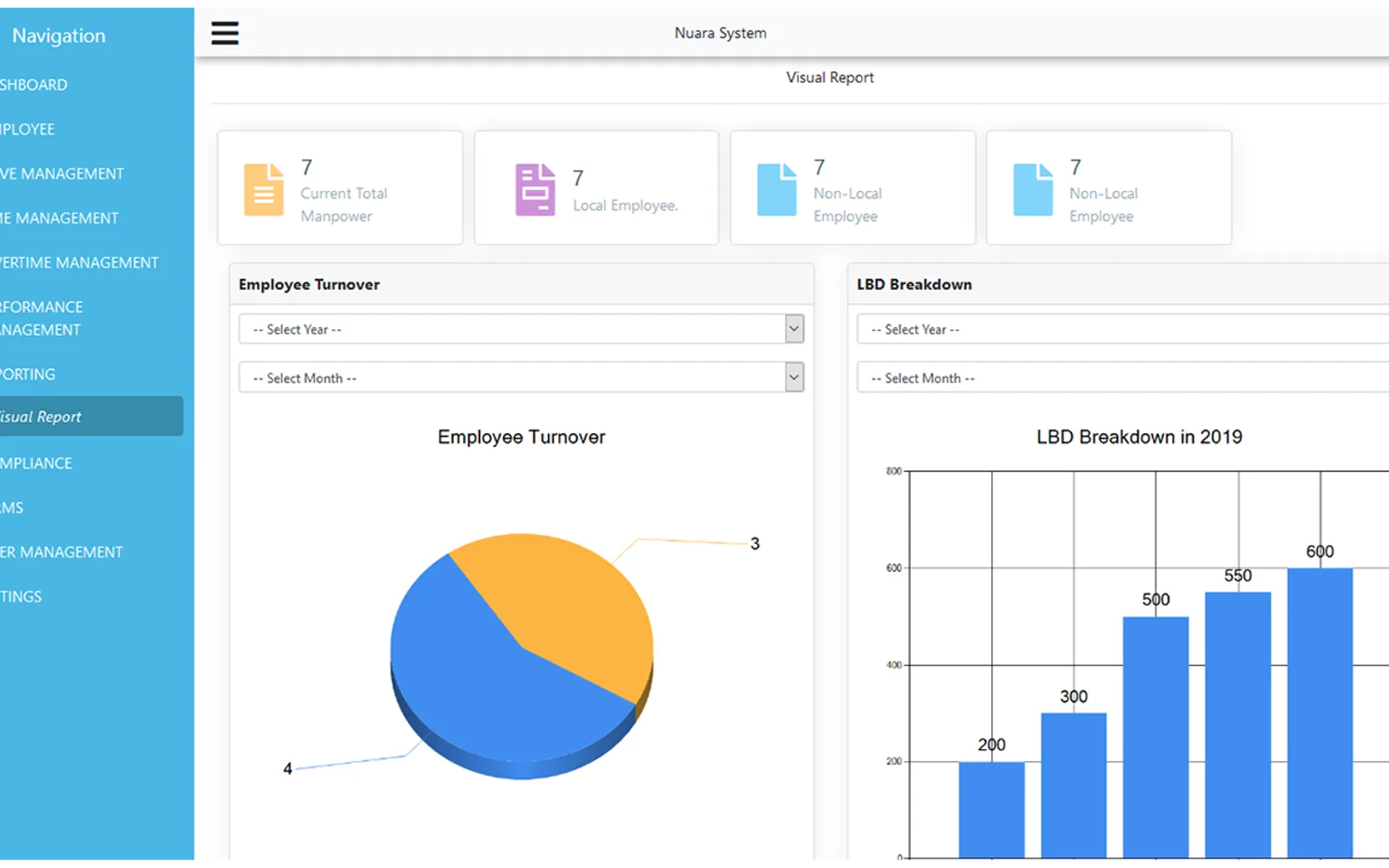Select the Visual Report sidebar entry
Screen dimensions: 1389x868
pyautogui.click(x=91, y=417)
